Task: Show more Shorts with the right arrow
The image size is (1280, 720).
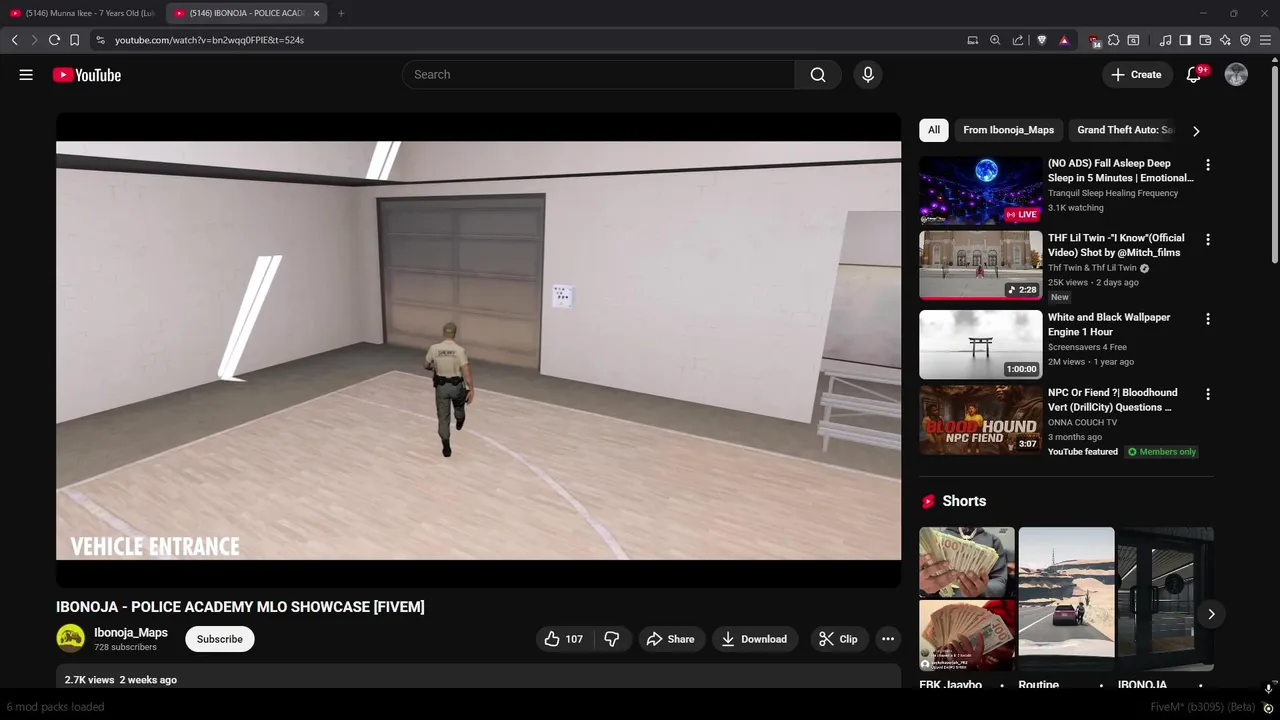Action: pos(1211,614)
